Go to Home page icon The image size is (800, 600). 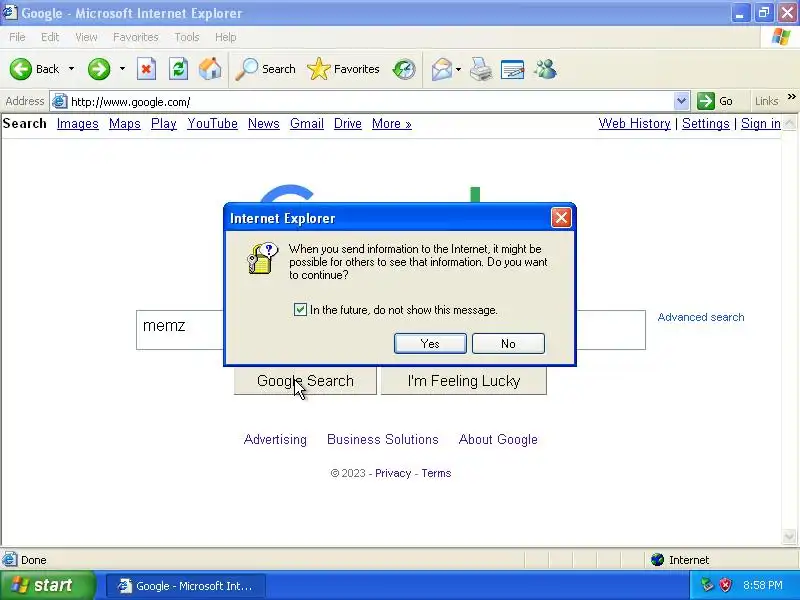pyautogui.click(x=210, y=69)
